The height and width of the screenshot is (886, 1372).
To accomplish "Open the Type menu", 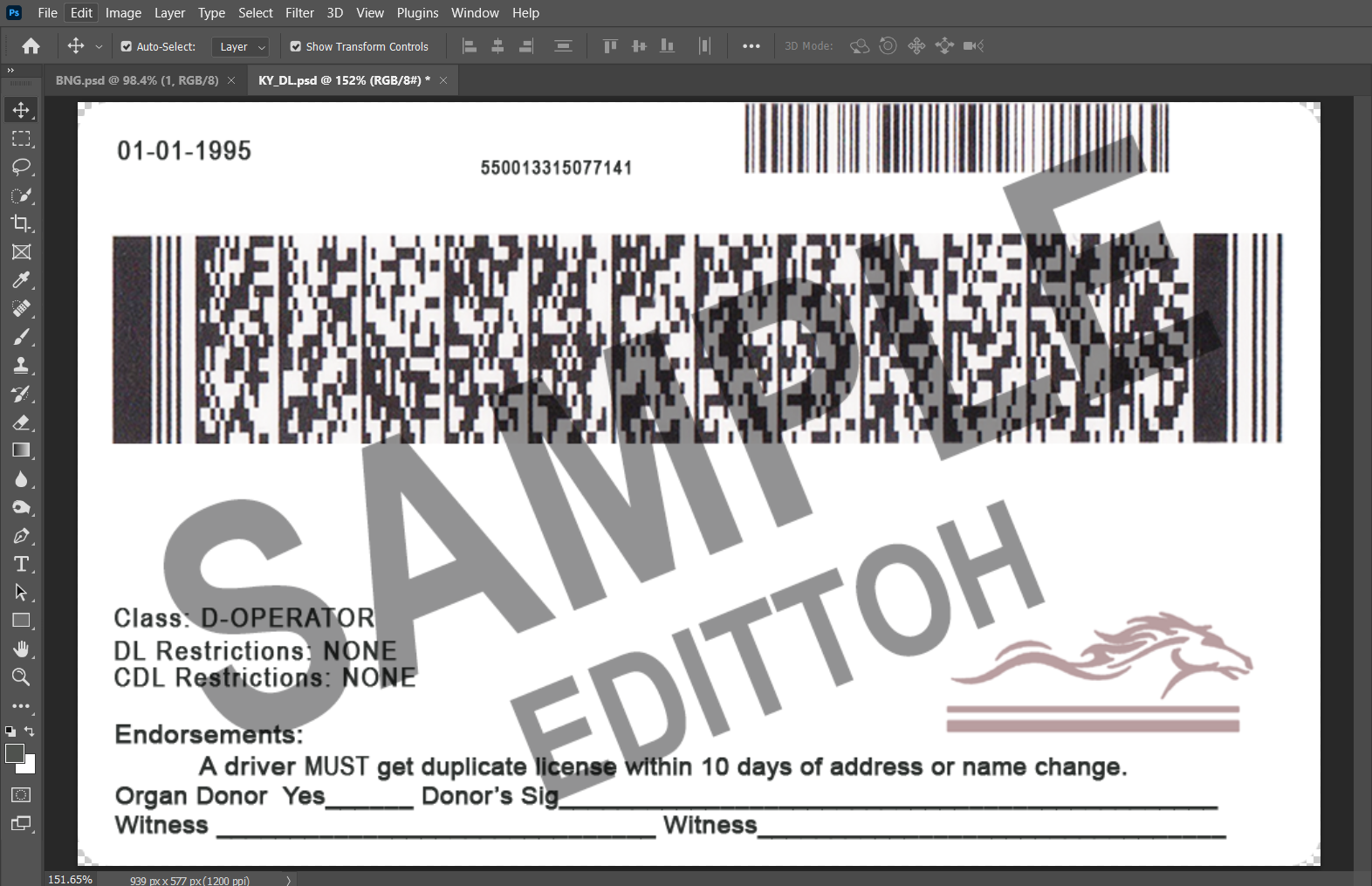I will (211, 13).
